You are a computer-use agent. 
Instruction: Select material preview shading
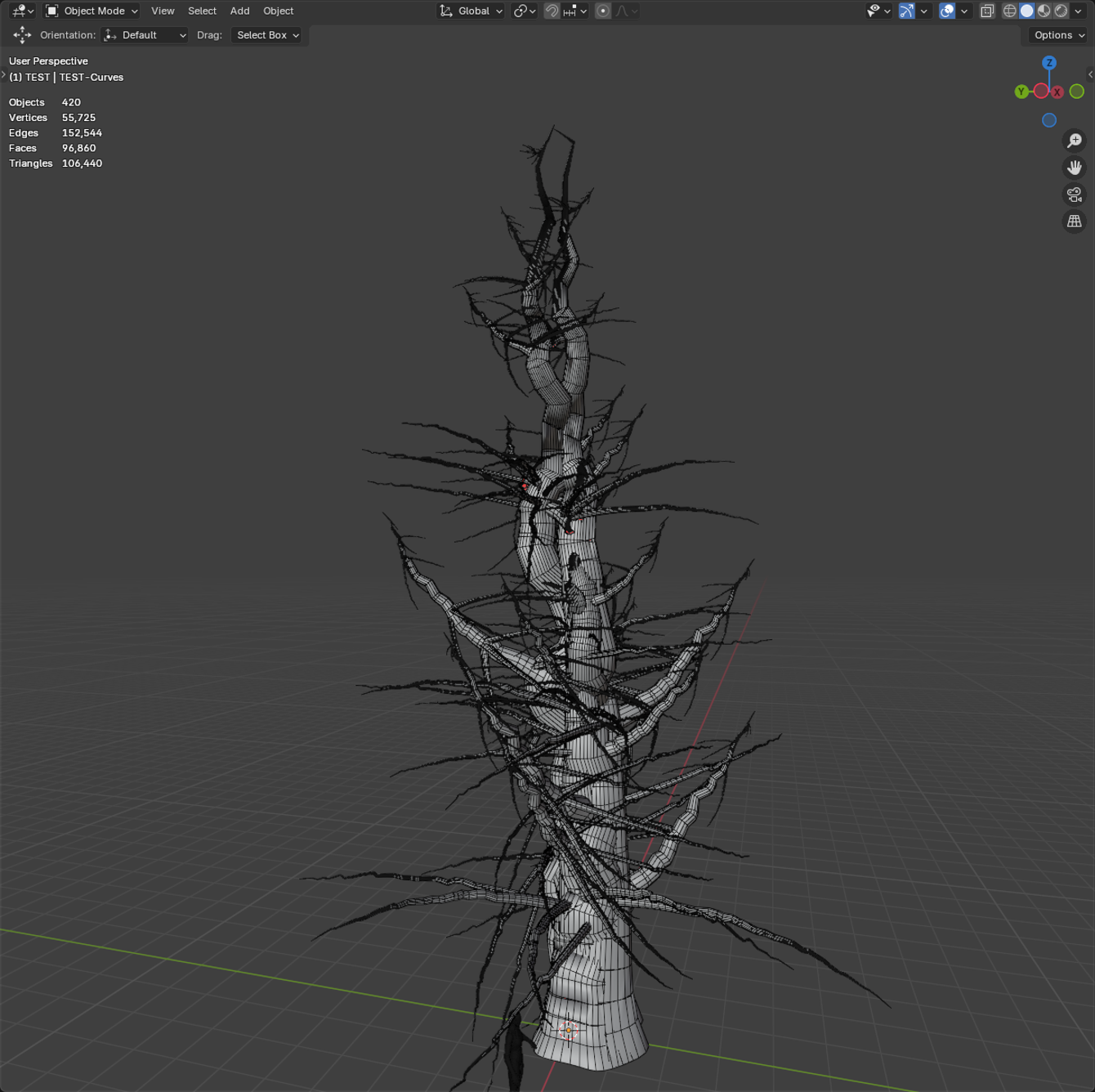coord(1044,11)
